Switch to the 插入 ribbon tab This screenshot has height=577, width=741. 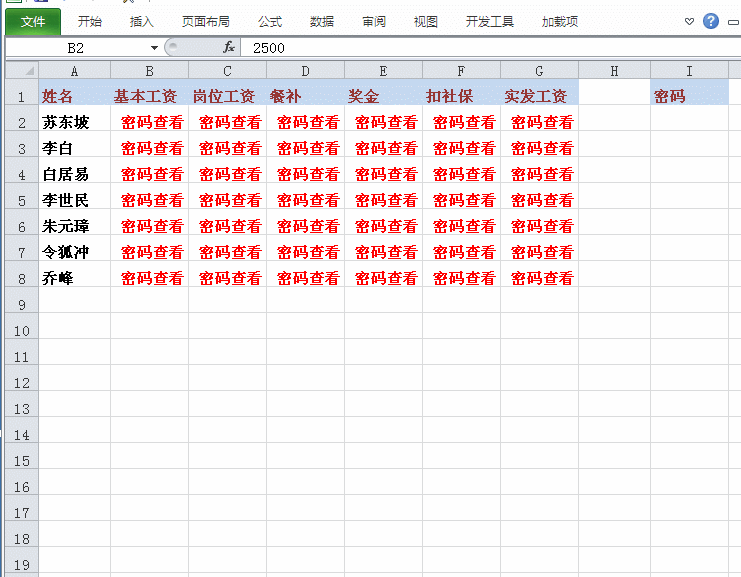click(142, 22)
